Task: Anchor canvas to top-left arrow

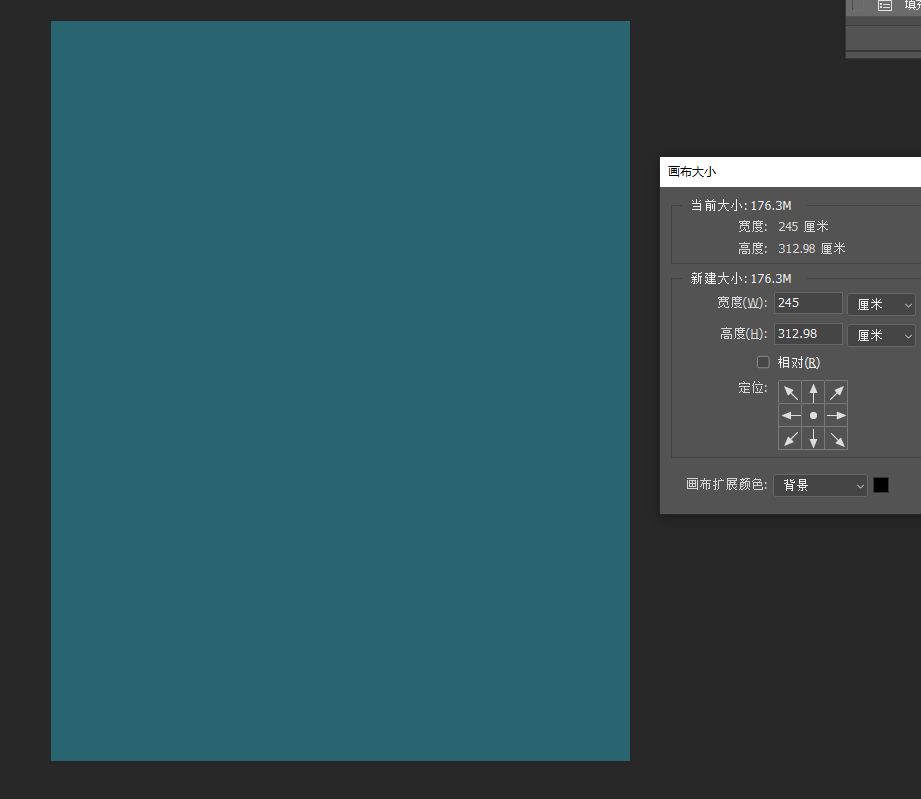Action: (790, 392)
